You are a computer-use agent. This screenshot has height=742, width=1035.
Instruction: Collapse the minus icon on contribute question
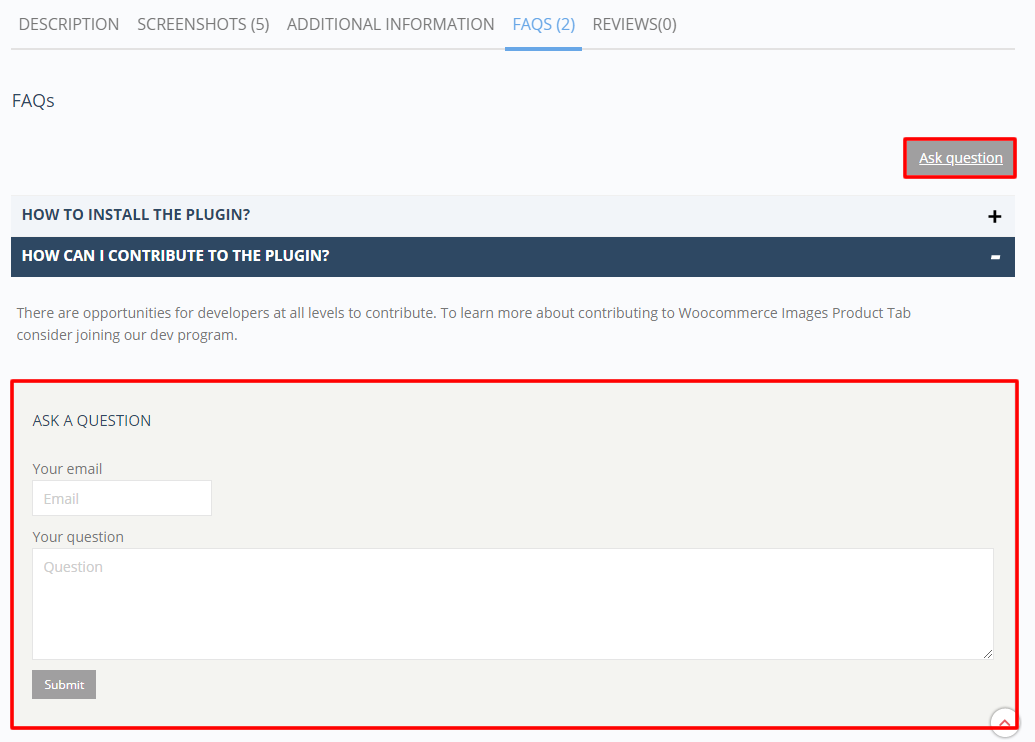(994, 257)
